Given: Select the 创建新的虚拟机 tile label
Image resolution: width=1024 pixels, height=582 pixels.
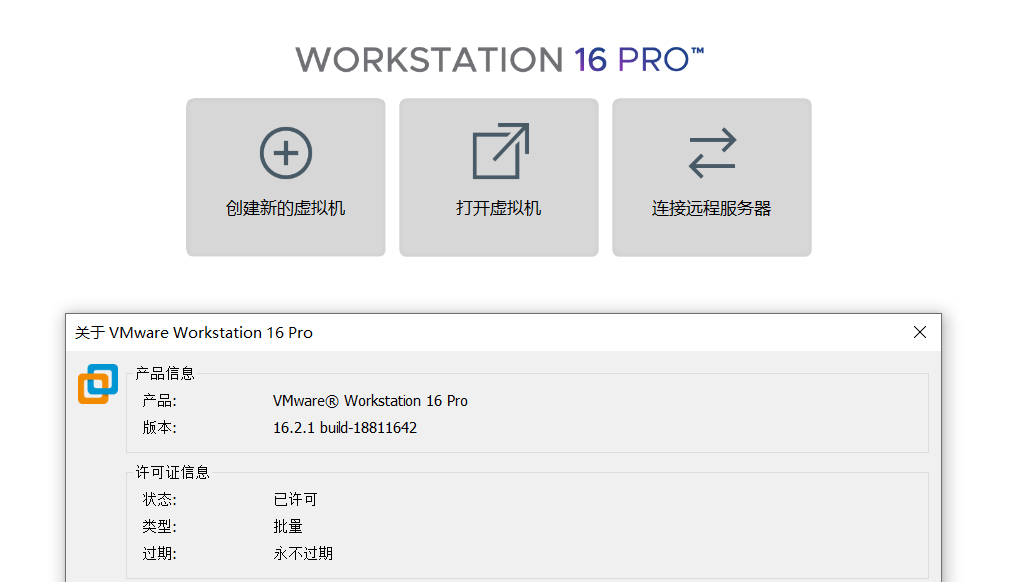Looking at the screenshot, I should [285, 208].
